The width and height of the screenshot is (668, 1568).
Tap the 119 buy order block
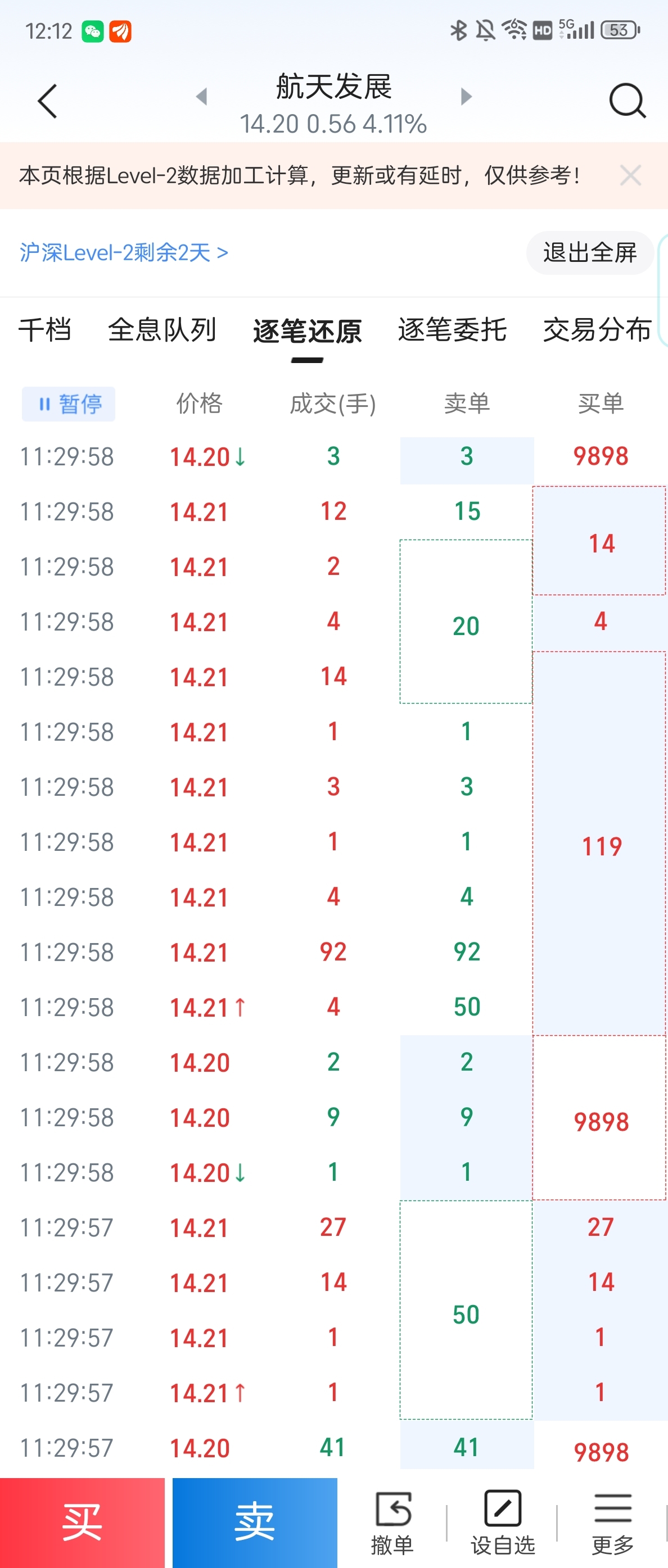601,846
